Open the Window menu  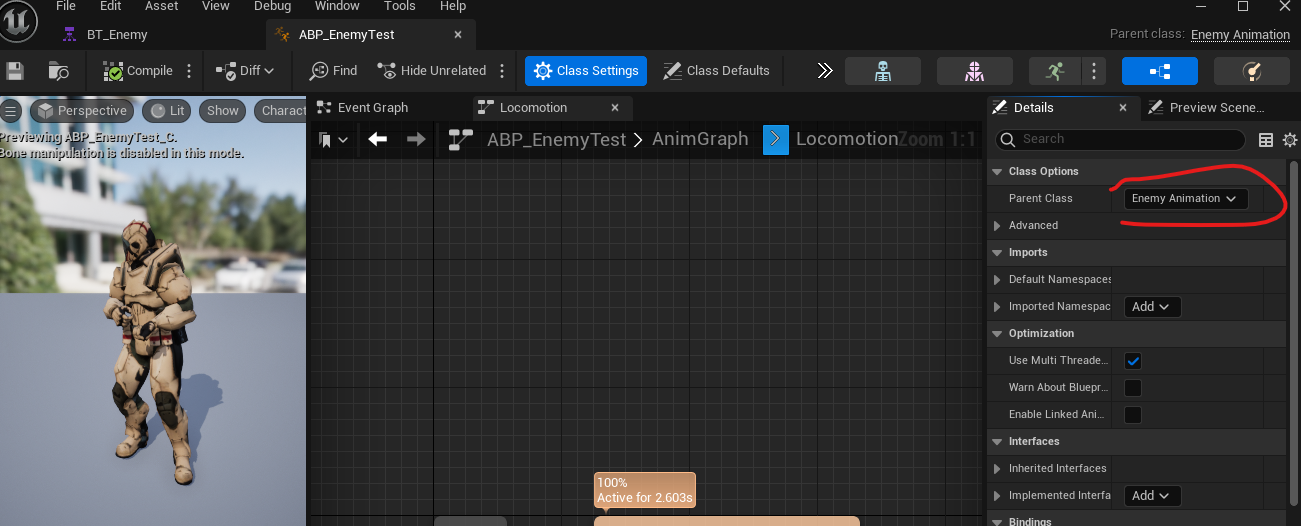(337, 6)
